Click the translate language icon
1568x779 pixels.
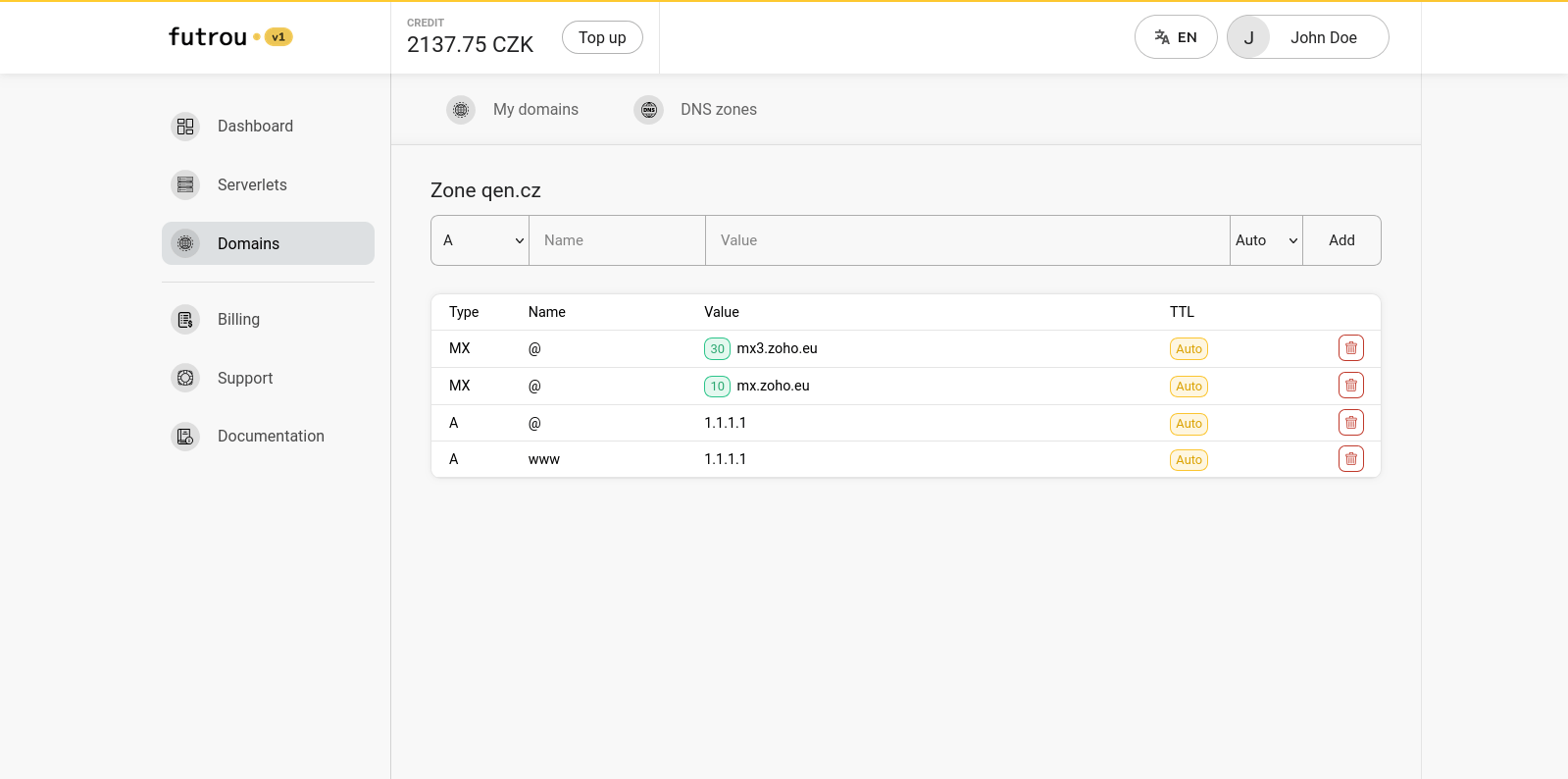(x=1162, y=37)
